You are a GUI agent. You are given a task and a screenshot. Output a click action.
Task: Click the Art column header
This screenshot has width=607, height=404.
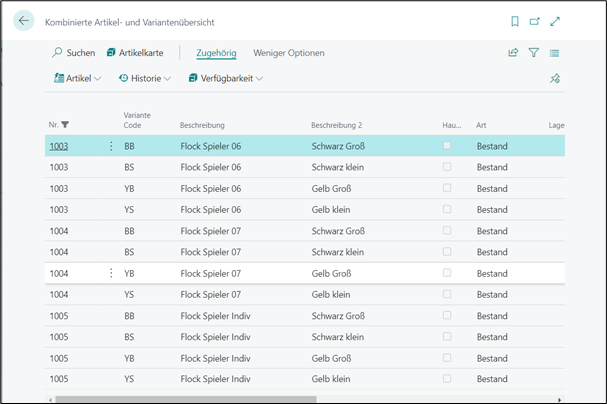click(x=481, y=125)
